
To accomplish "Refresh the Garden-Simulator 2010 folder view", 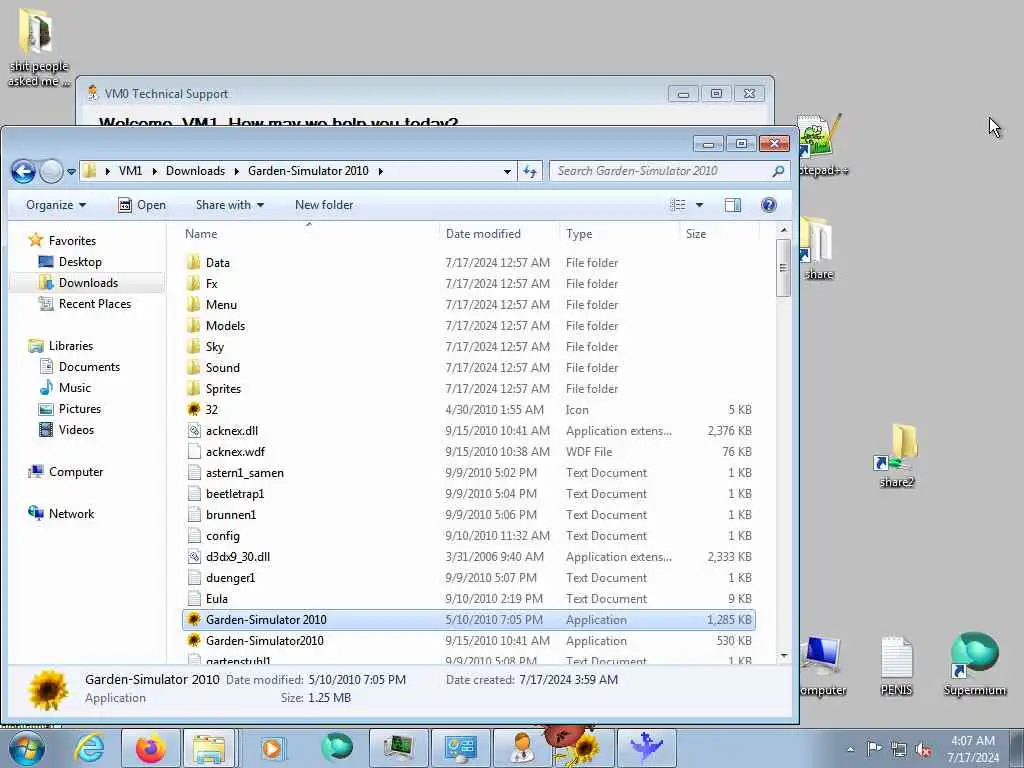I will point(530,171).
